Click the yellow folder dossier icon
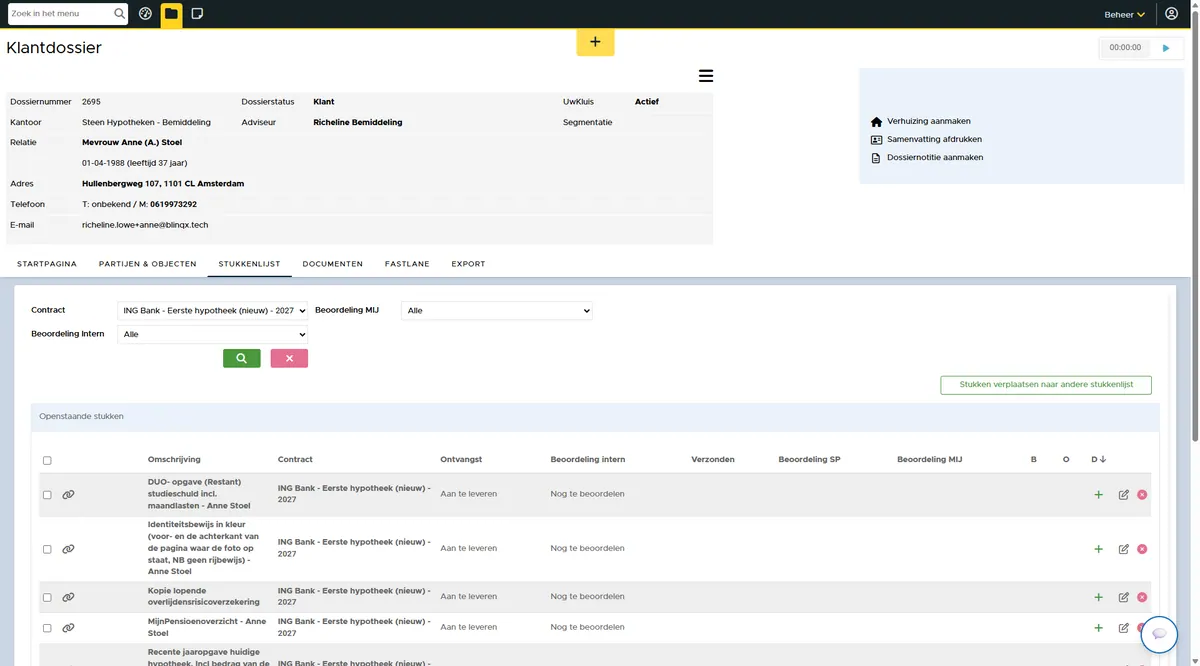Screen dimensions: 1200x666 click(x=171, y=14)
